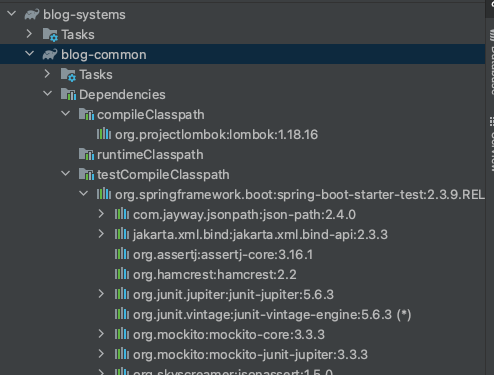The width and height of the screenshot is (494, 375).
Task: Click the testCompileClasspath folder icon
Action: coord(86,174)
